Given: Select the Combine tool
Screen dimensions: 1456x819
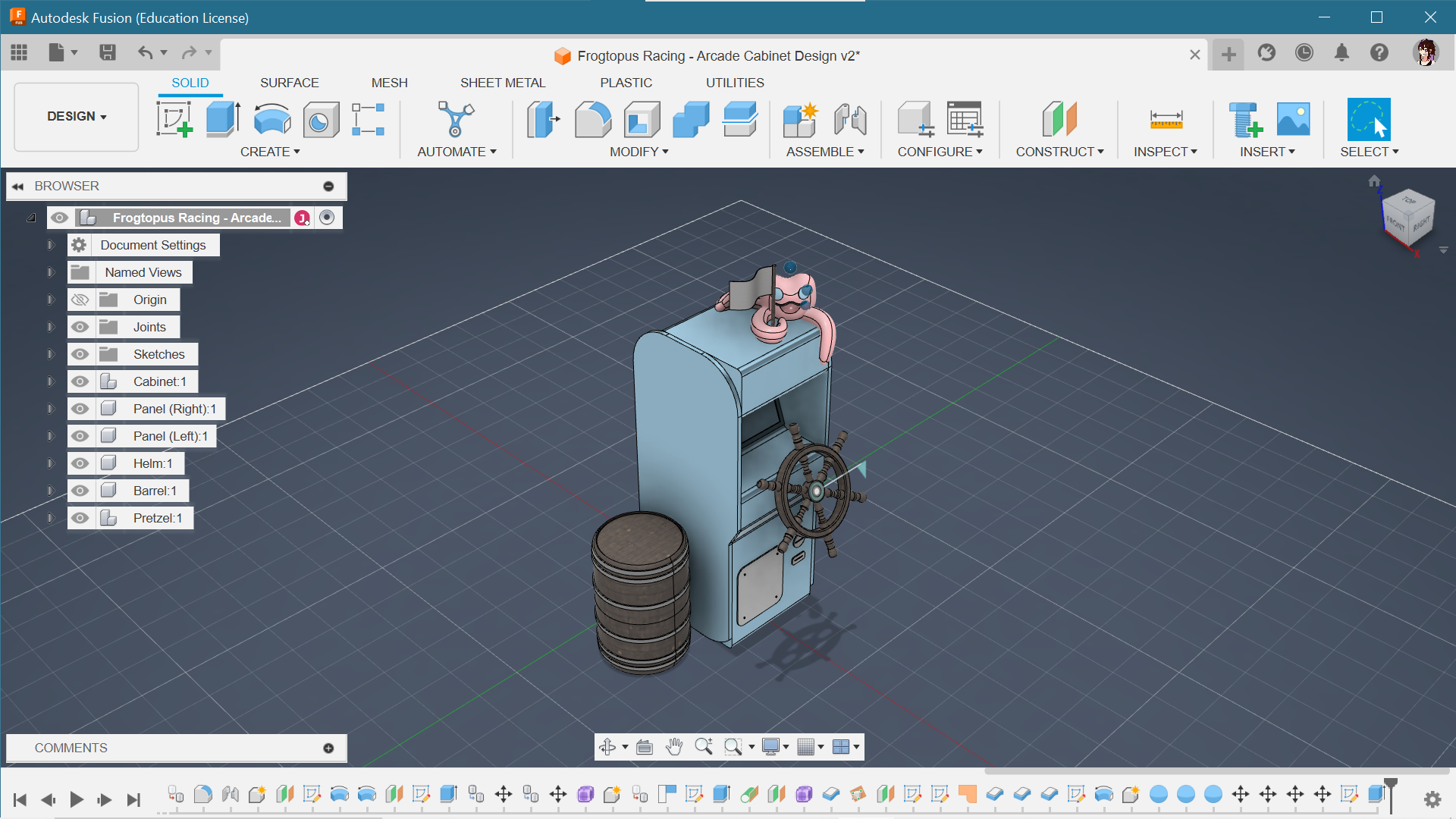Looking at the screenshot, I should 691,119.
